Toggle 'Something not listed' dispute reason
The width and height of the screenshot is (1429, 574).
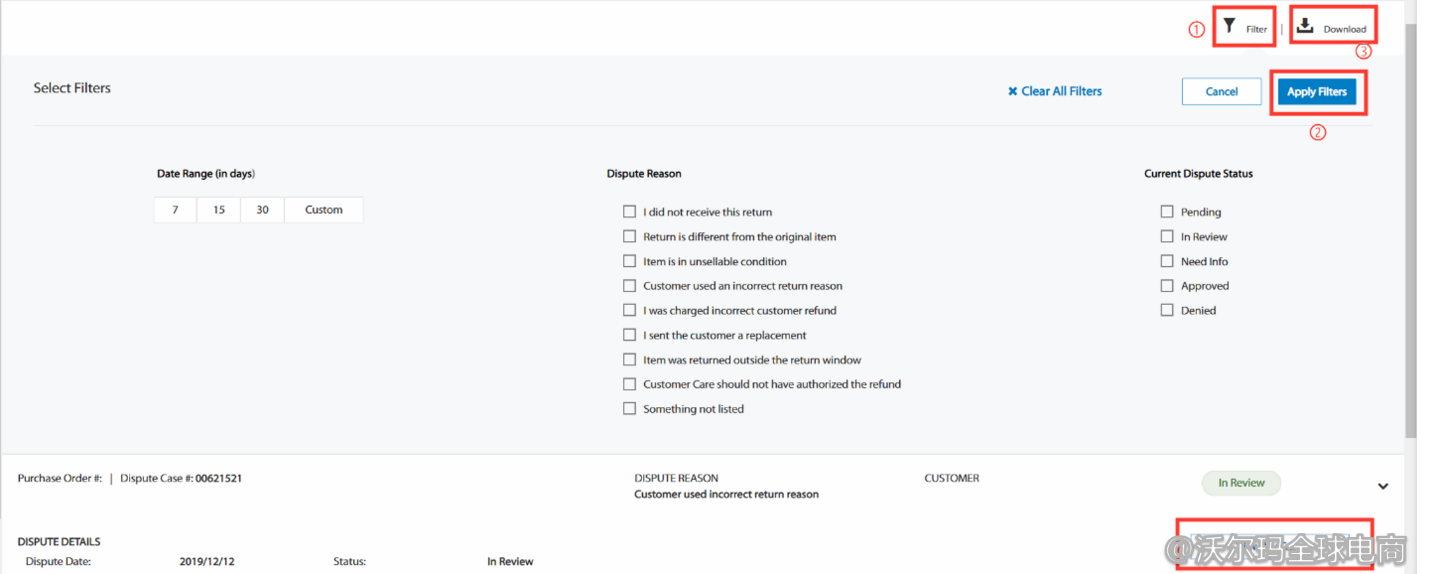629,409
